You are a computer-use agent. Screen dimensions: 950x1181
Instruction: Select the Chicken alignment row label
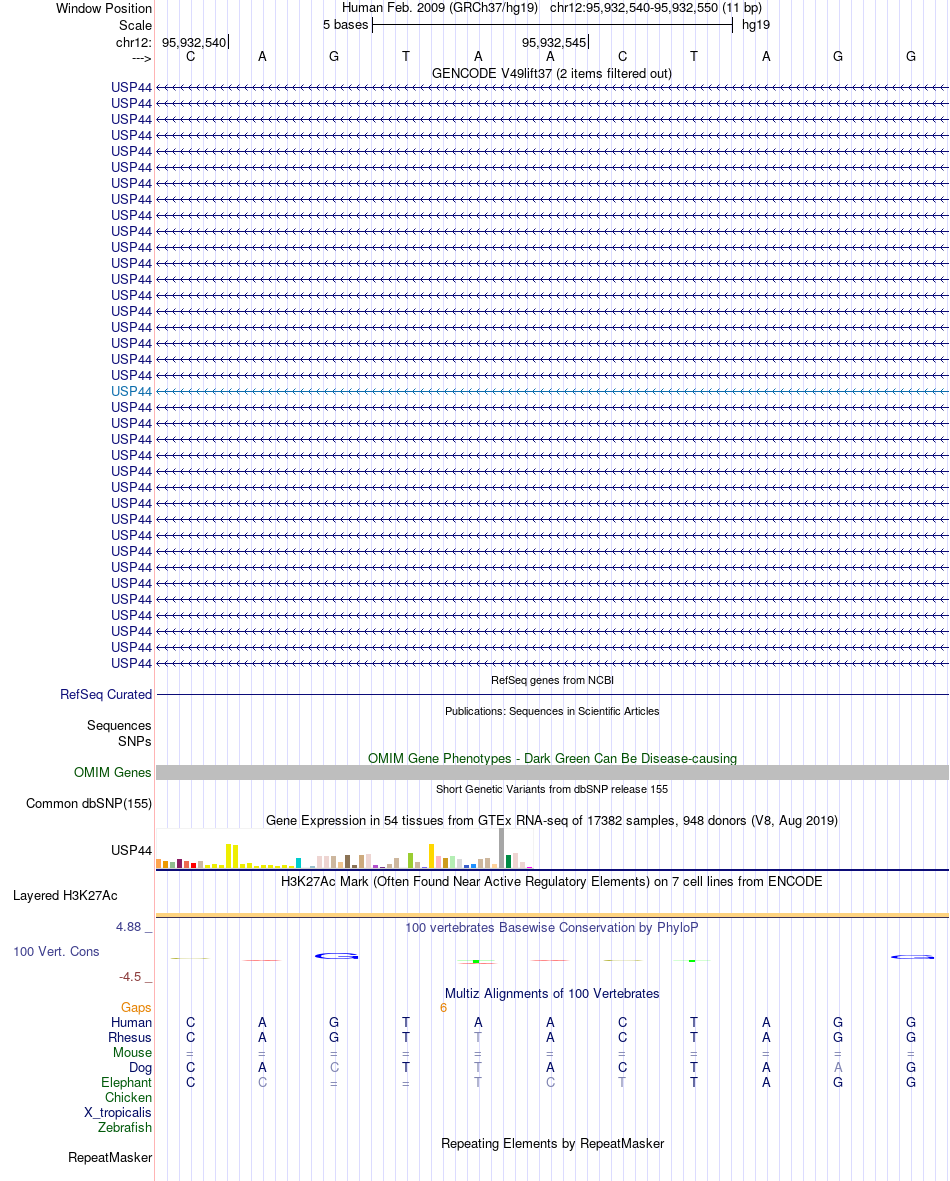click(128, 1097)
